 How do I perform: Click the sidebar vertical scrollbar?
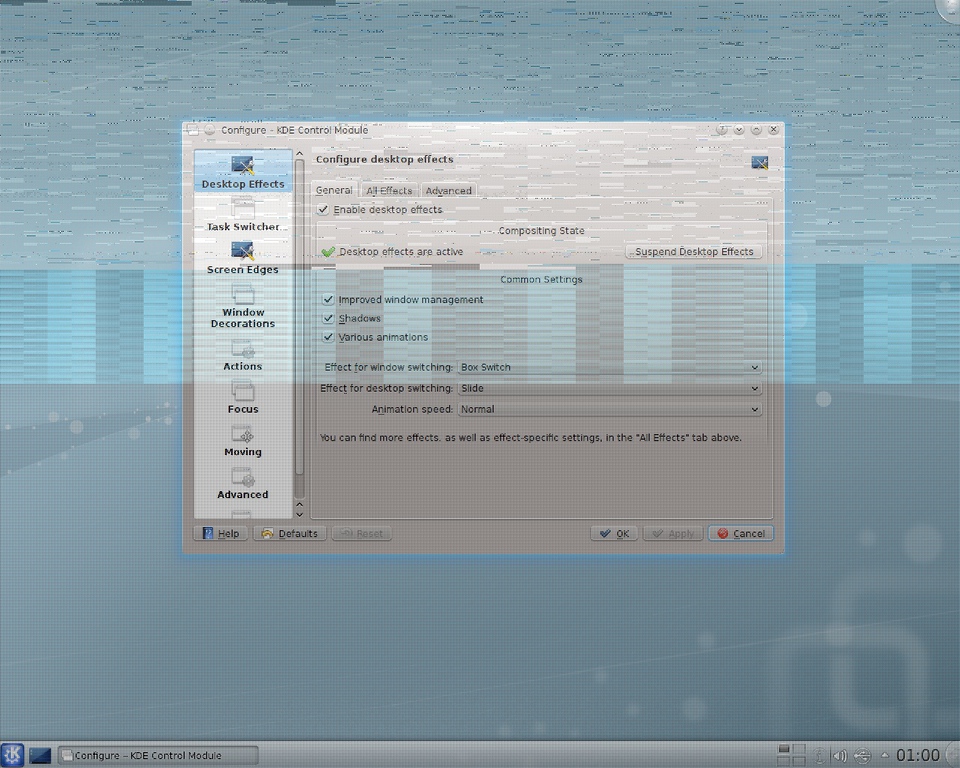299,330
